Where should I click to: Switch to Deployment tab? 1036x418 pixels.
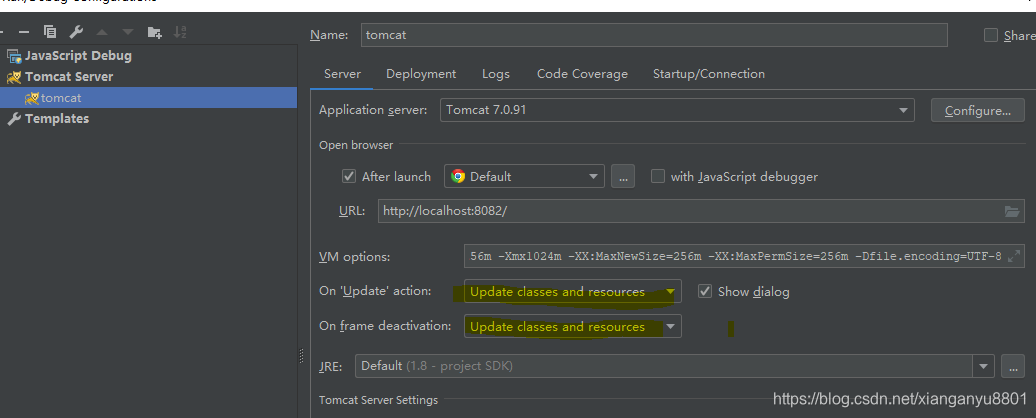pyautogui.click(x=421, y=74)
